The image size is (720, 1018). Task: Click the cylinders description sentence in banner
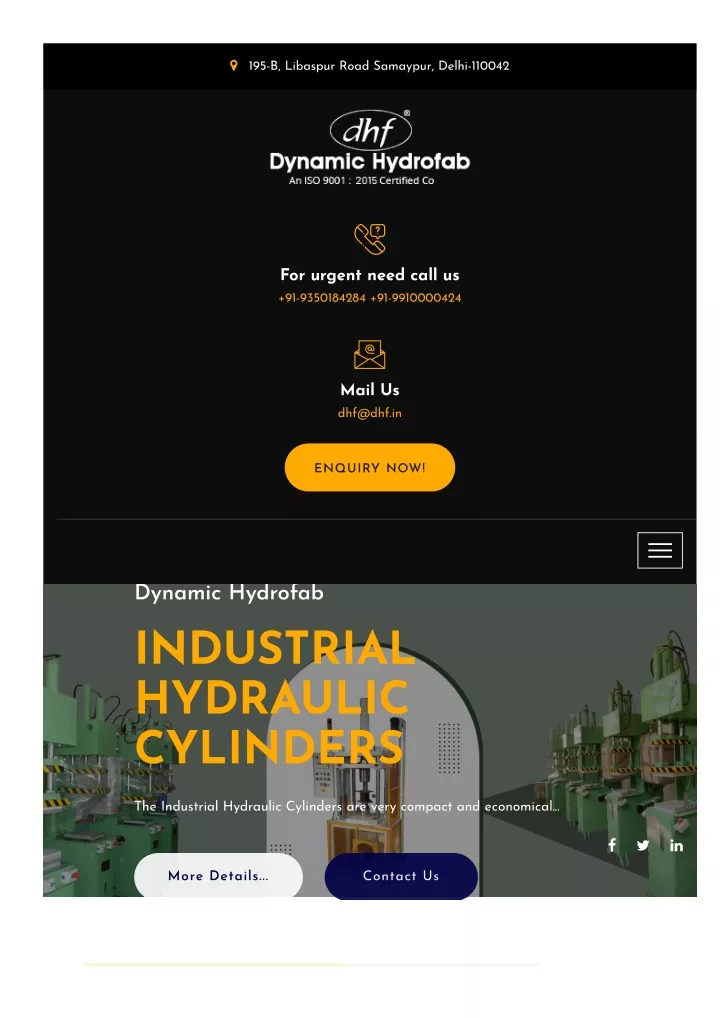347,806
